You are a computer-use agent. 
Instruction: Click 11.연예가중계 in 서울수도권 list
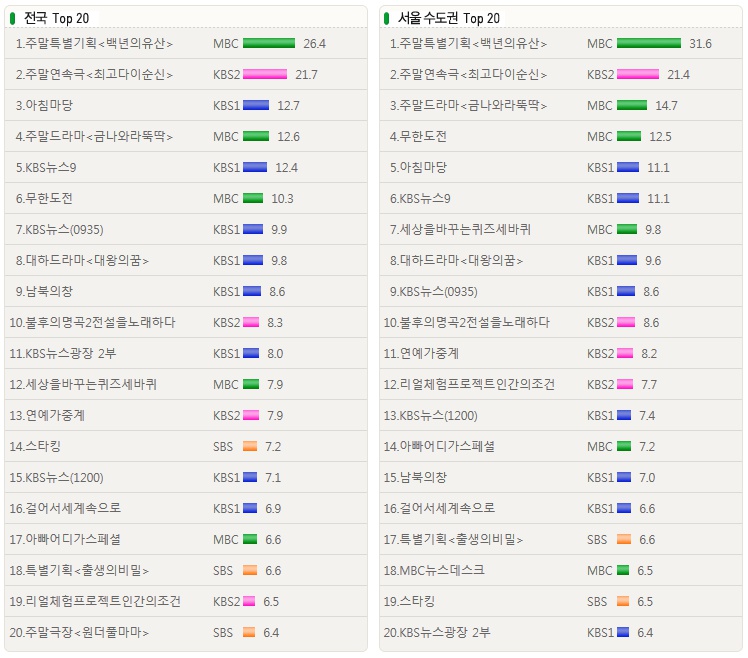pos(421,354)
